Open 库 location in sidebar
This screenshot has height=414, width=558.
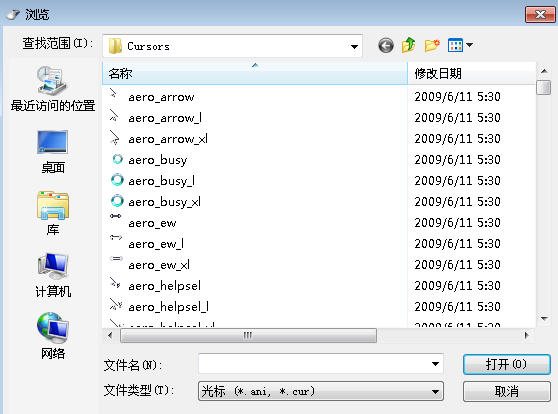pos(53,214)
